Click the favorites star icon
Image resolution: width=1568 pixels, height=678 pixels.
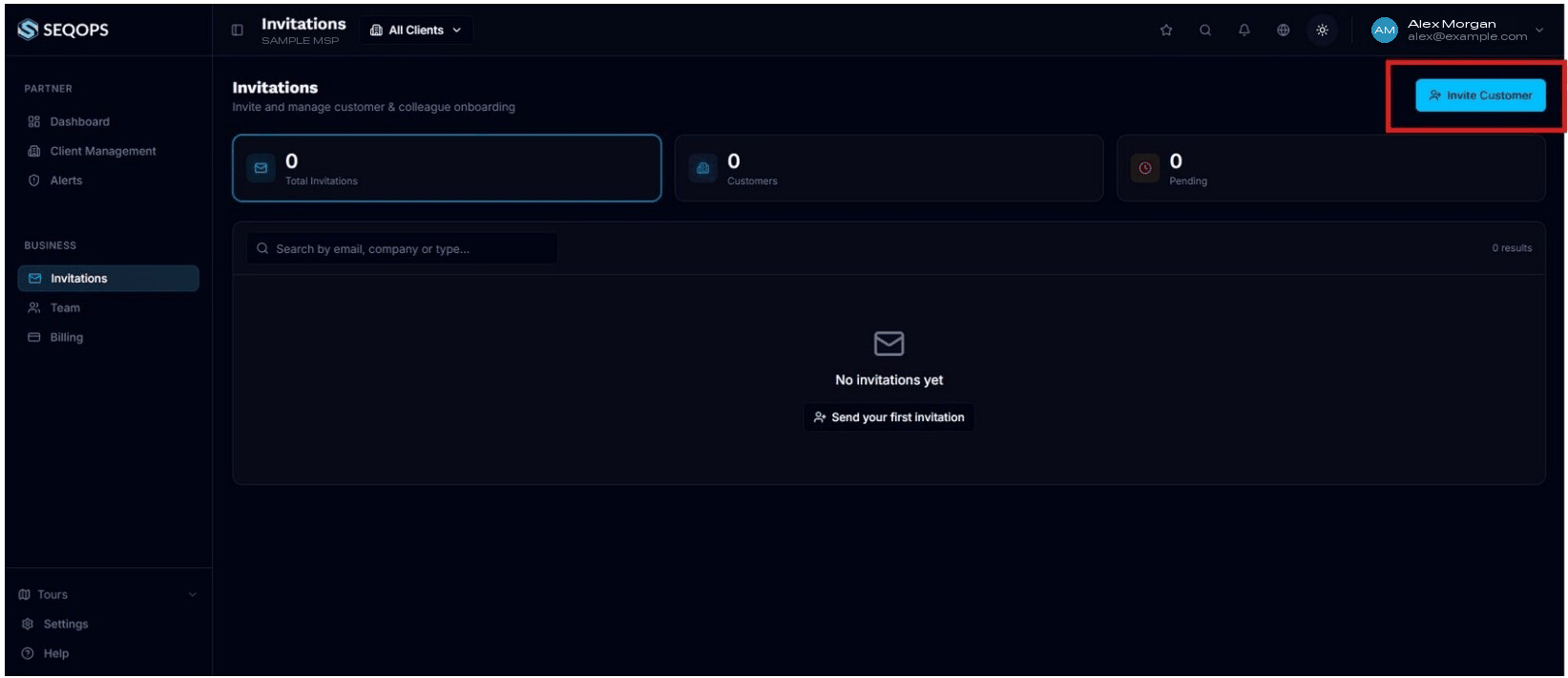(x=1166, y=31)
